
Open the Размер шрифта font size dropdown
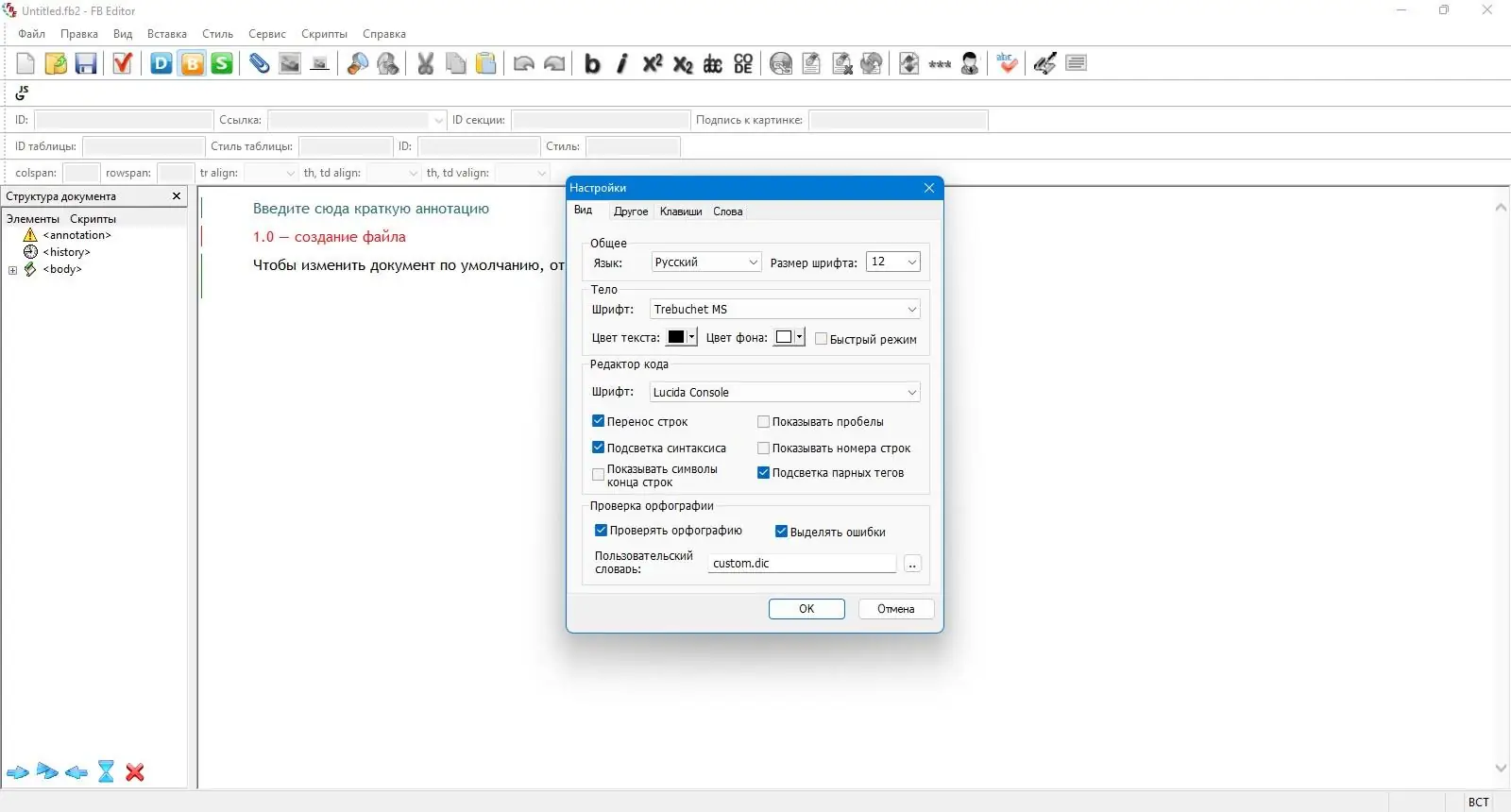click(x=893, y=262)
